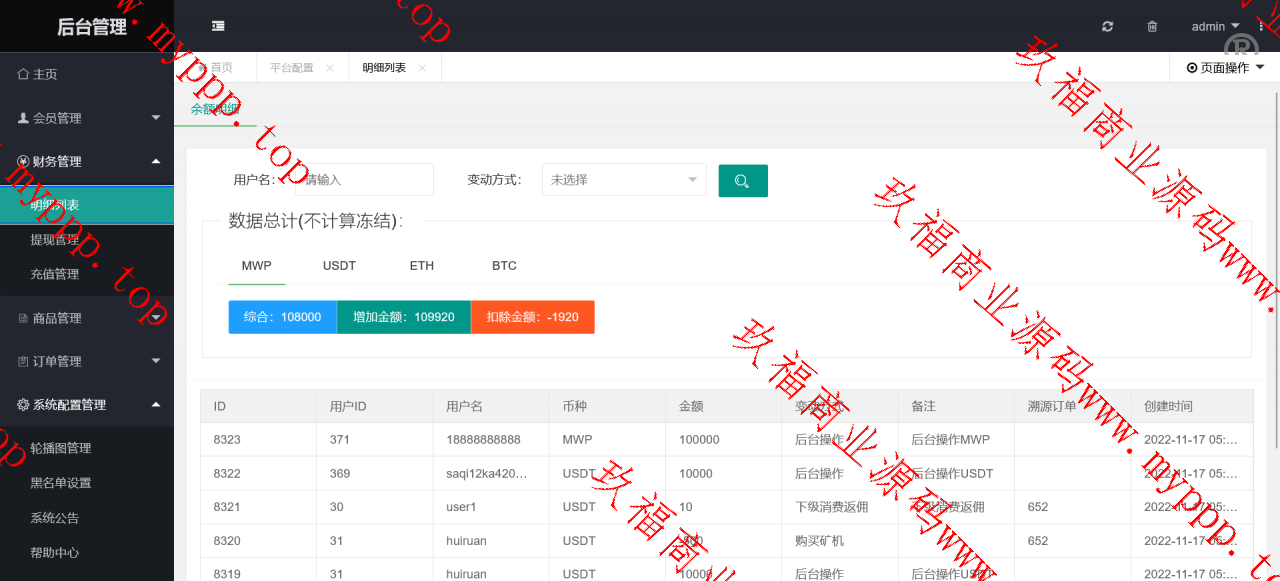Open the 页面操作 dropdown
Image resolution: width=1280 pixels, height=581 pixels.
tap(1224, 68)
